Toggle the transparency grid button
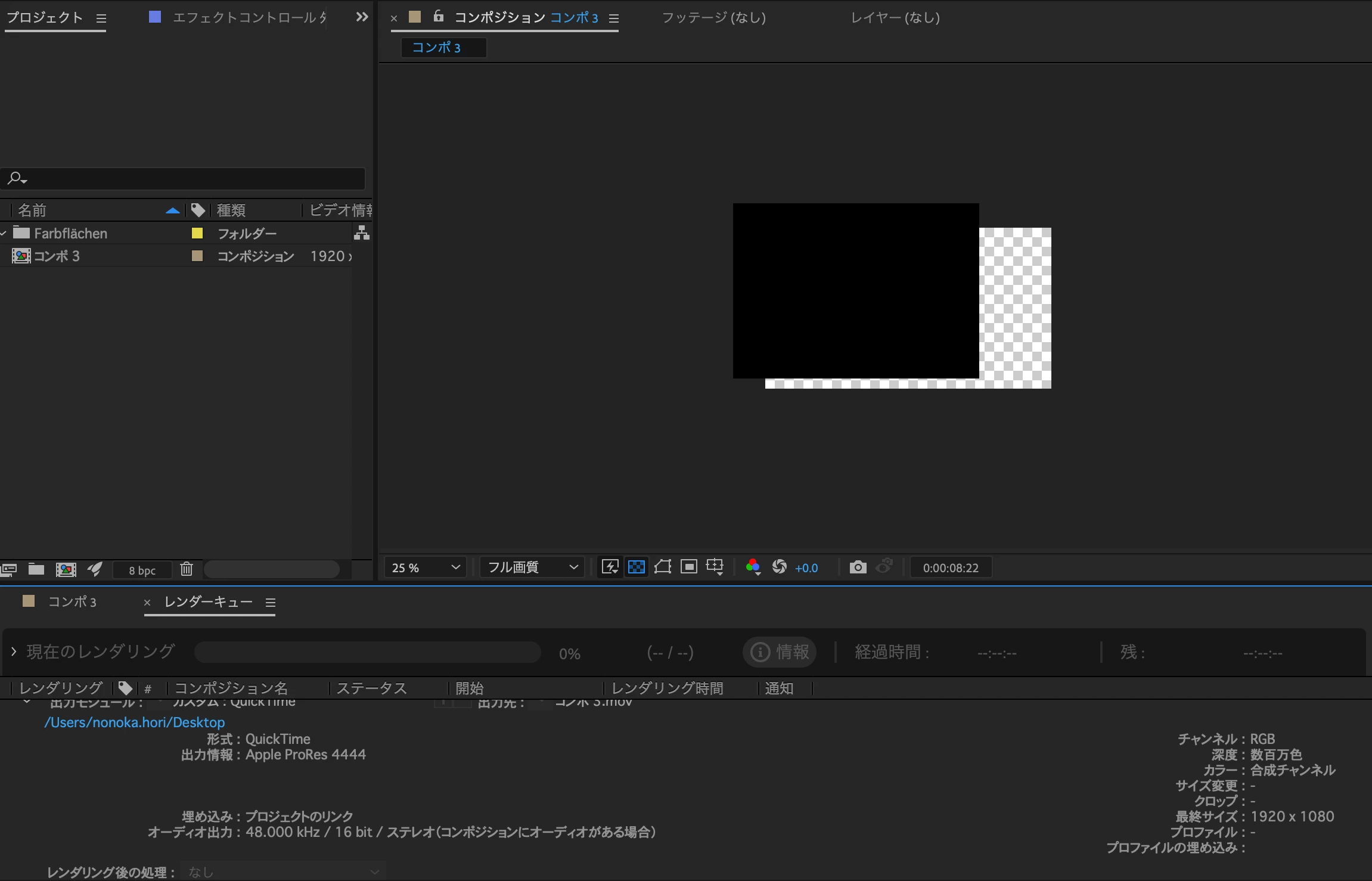 (637, 567)
